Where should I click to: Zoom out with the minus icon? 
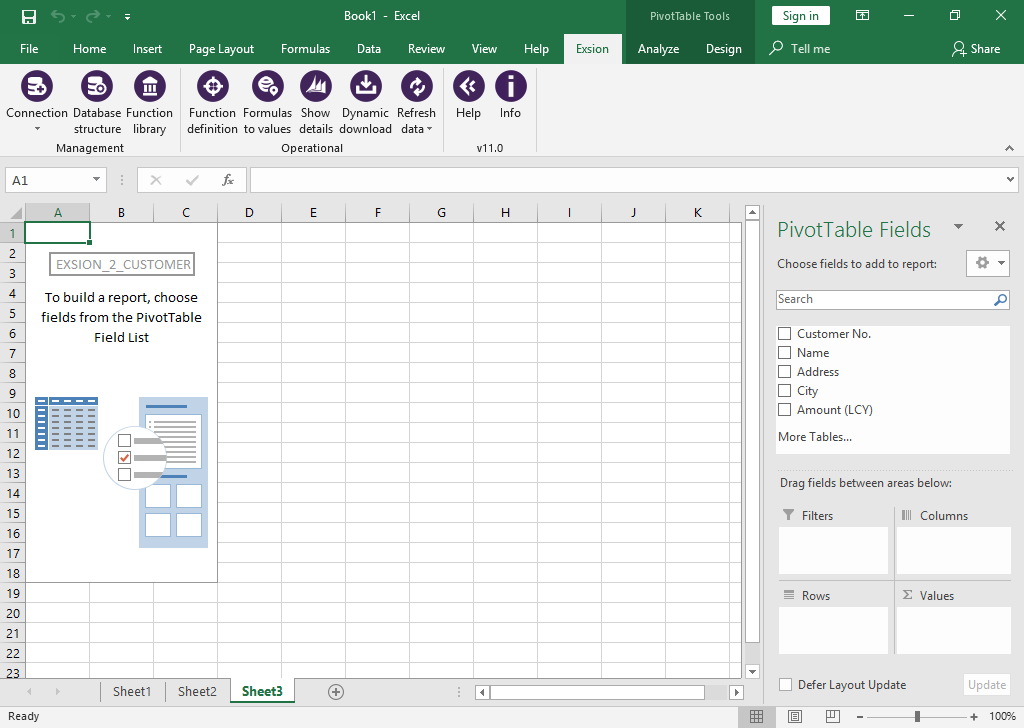(860, 717)
